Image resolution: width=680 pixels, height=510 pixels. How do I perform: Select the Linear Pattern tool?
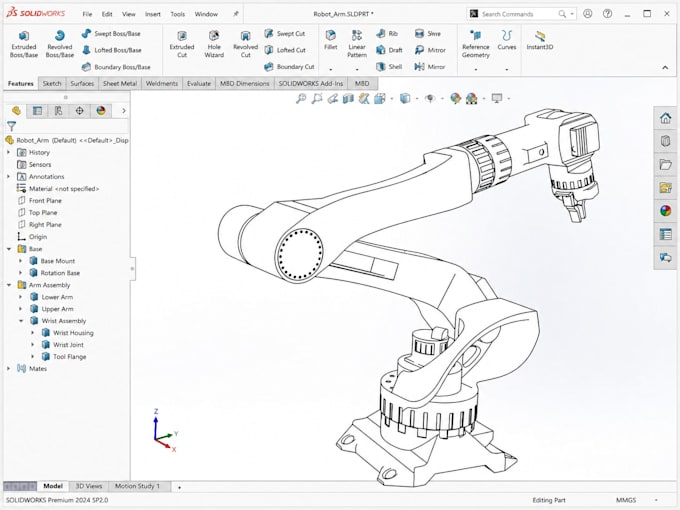tap(357, 44)
